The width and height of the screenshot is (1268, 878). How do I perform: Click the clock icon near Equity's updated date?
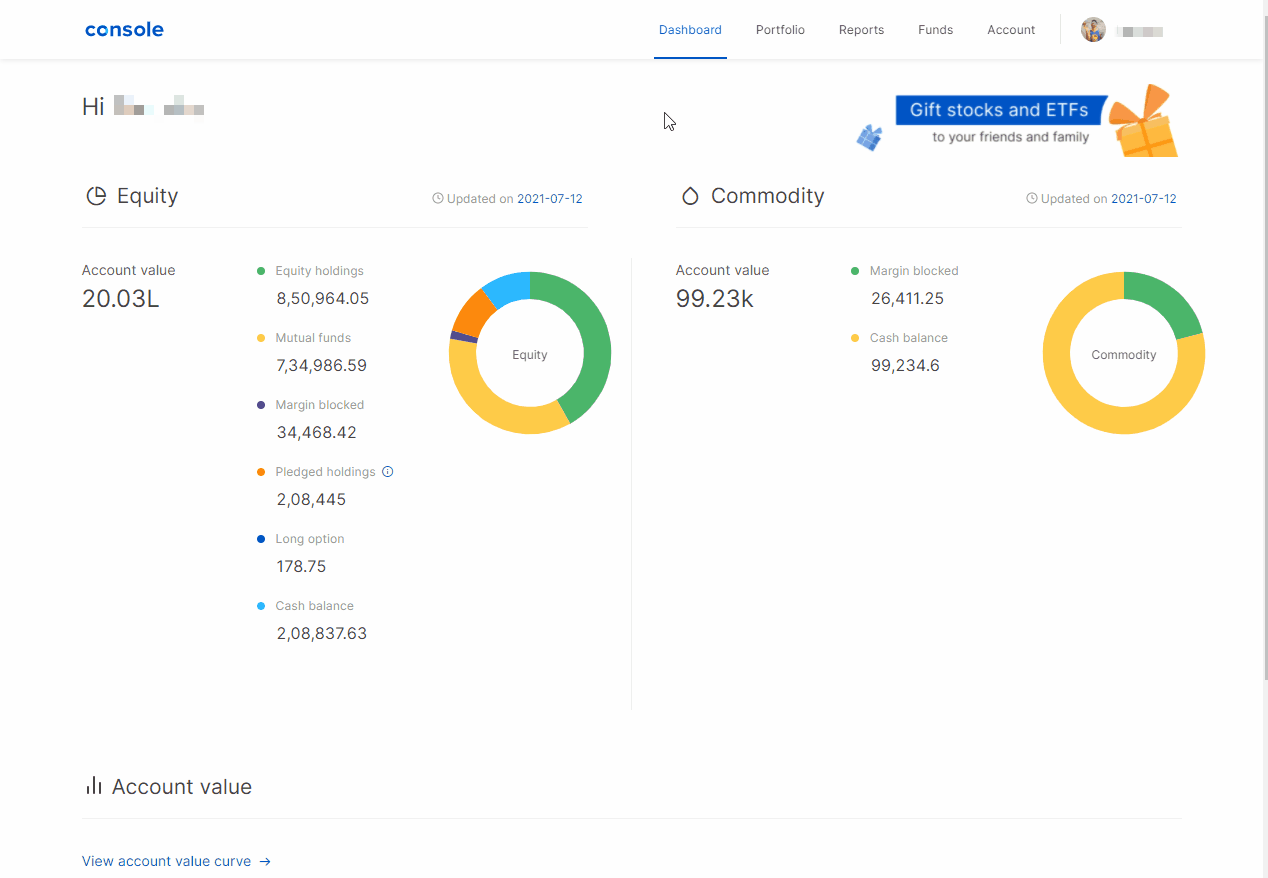[437, 198]
